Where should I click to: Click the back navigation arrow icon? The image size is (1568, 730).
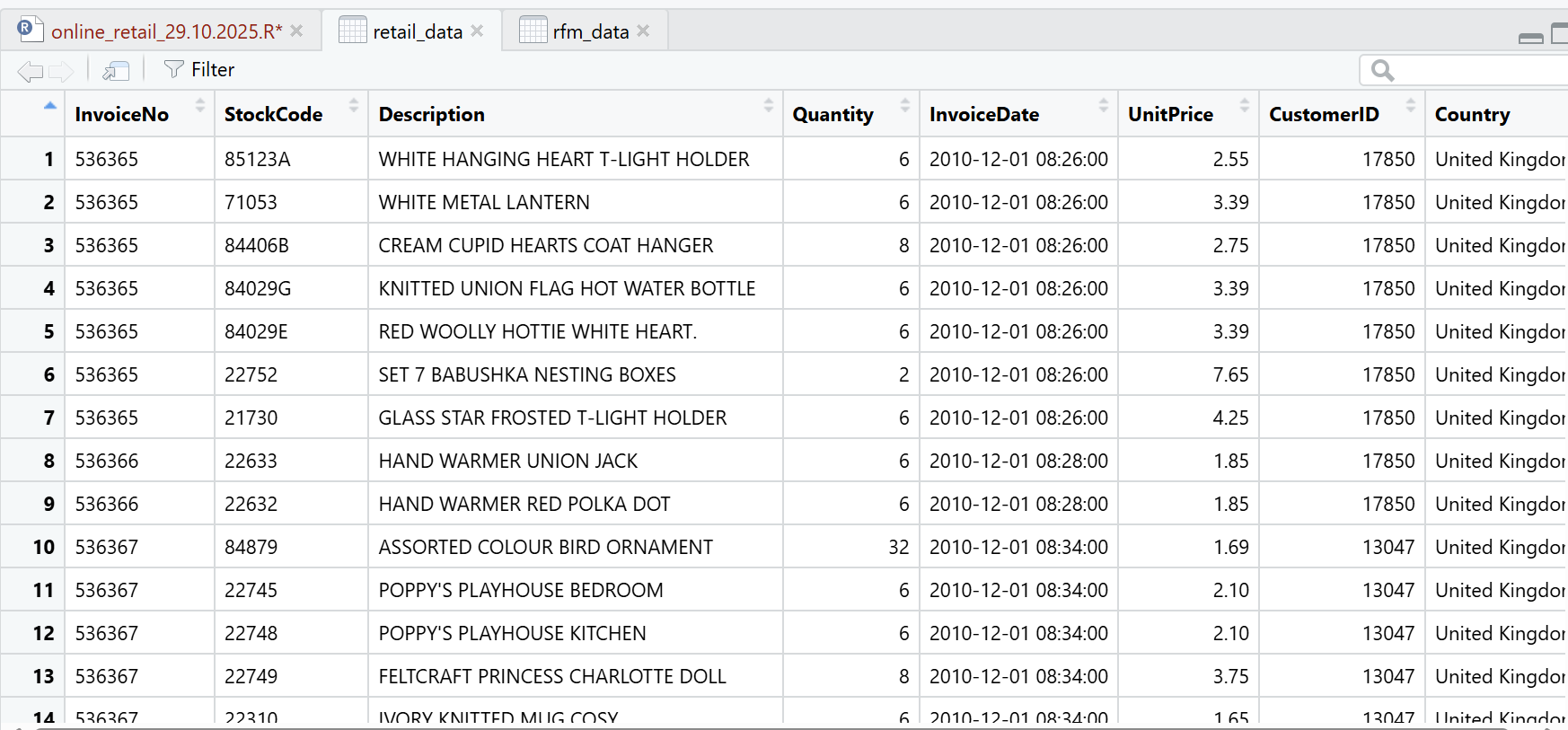point(30,71)
